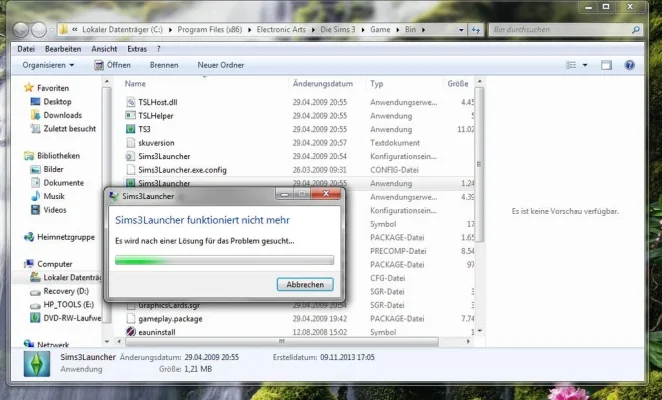Click the Recovery (D:) drive icon
Viewport: 662px width, 400px height.
(35, 291)
